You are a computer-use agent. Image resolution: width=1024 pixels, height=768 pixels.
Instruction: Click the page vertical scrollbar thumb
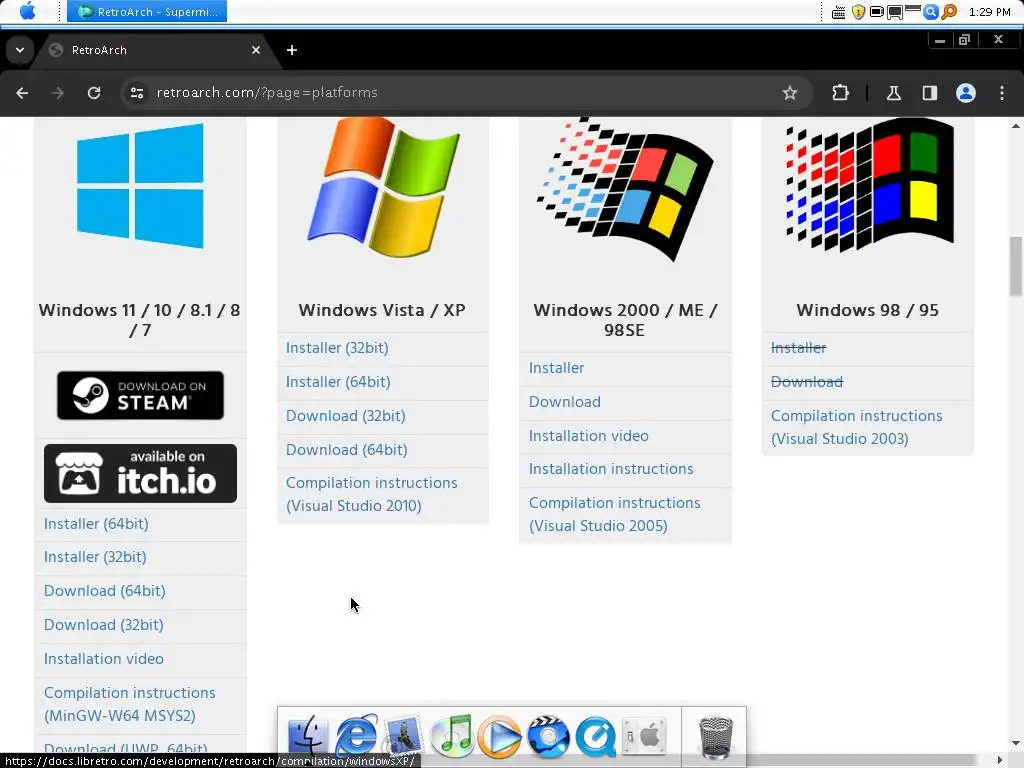coord(1016,266)
